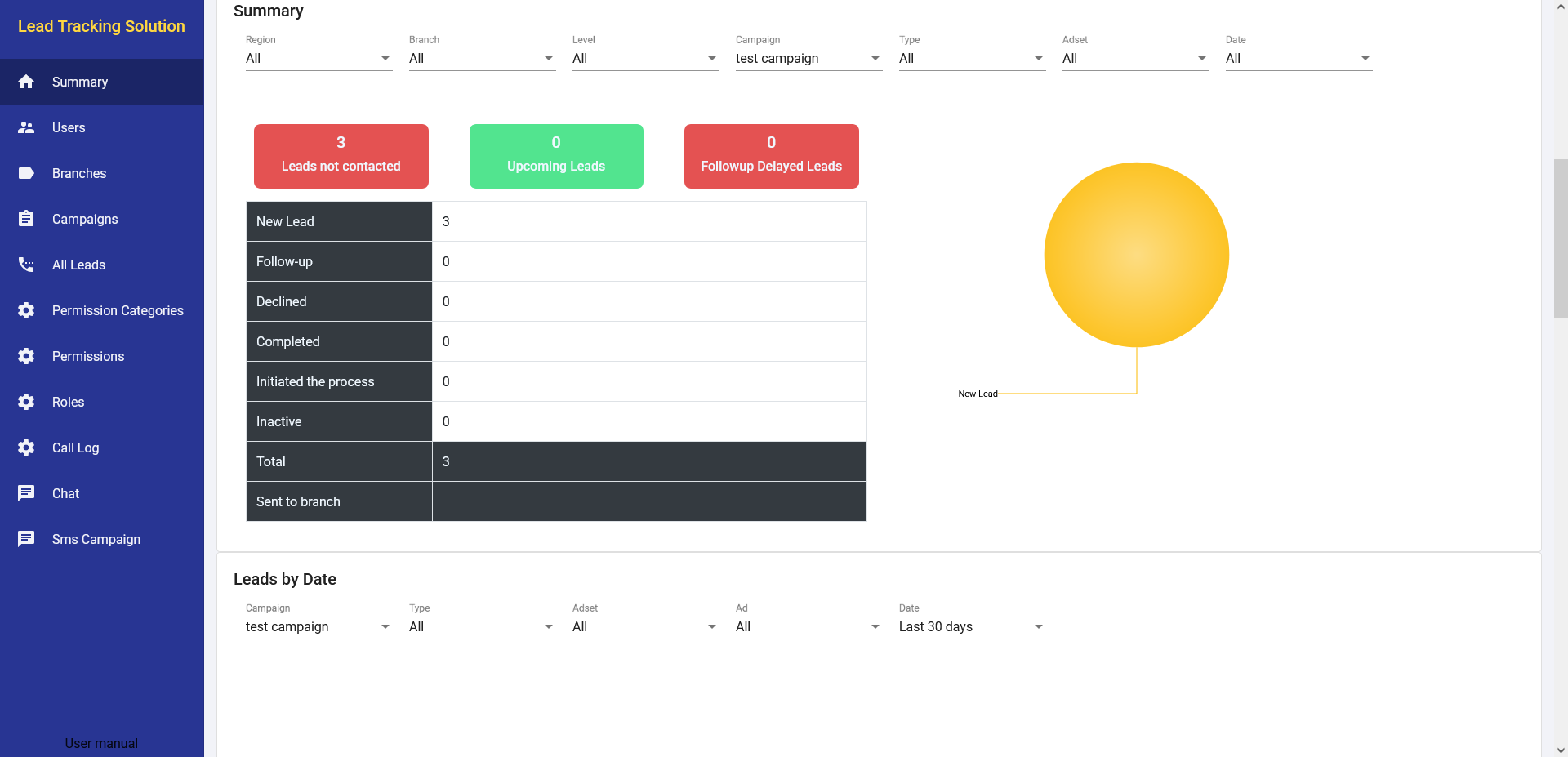1568x757 pixels.
Task: Click the yellow New Lead pie chart slice
Action: click(1136, 255)
